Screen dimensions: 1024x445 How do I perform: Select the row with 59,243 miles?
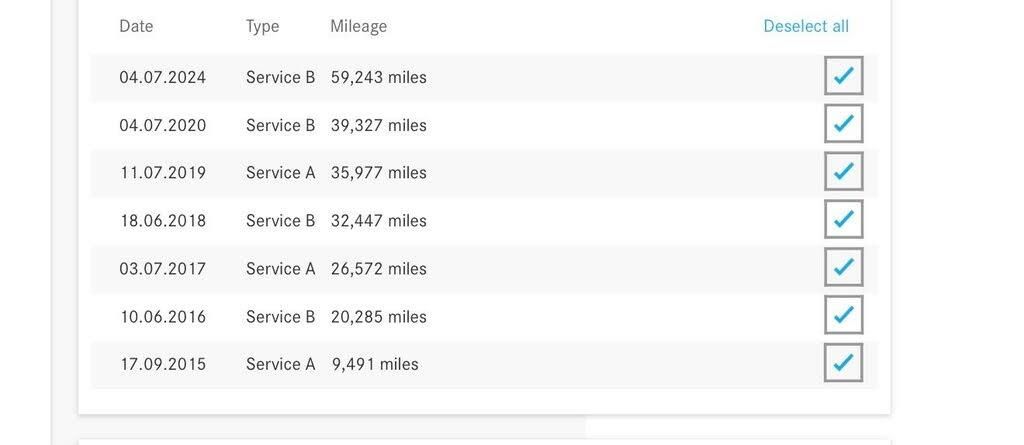[x=484, y=77]
